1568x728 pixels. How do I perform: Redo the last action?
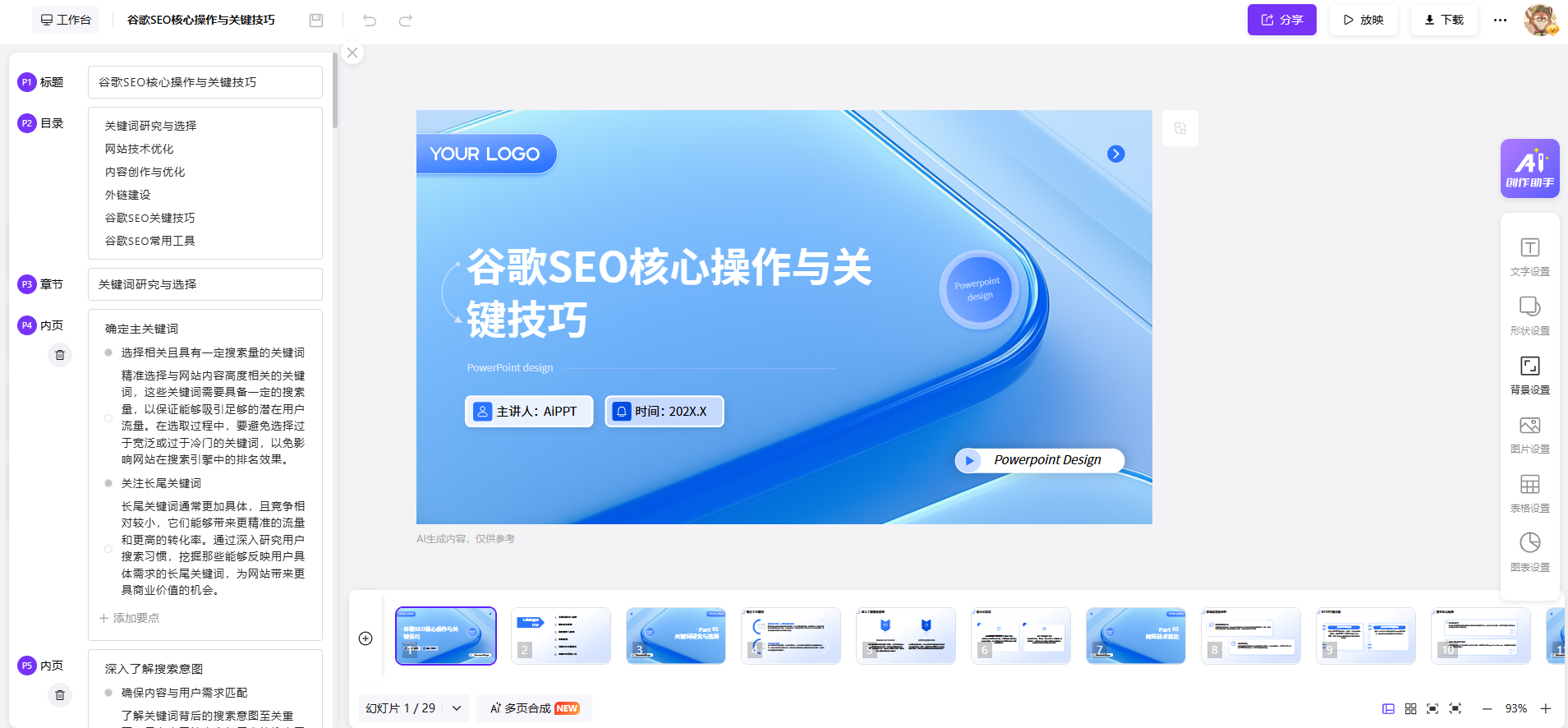(x=405, y=21)
